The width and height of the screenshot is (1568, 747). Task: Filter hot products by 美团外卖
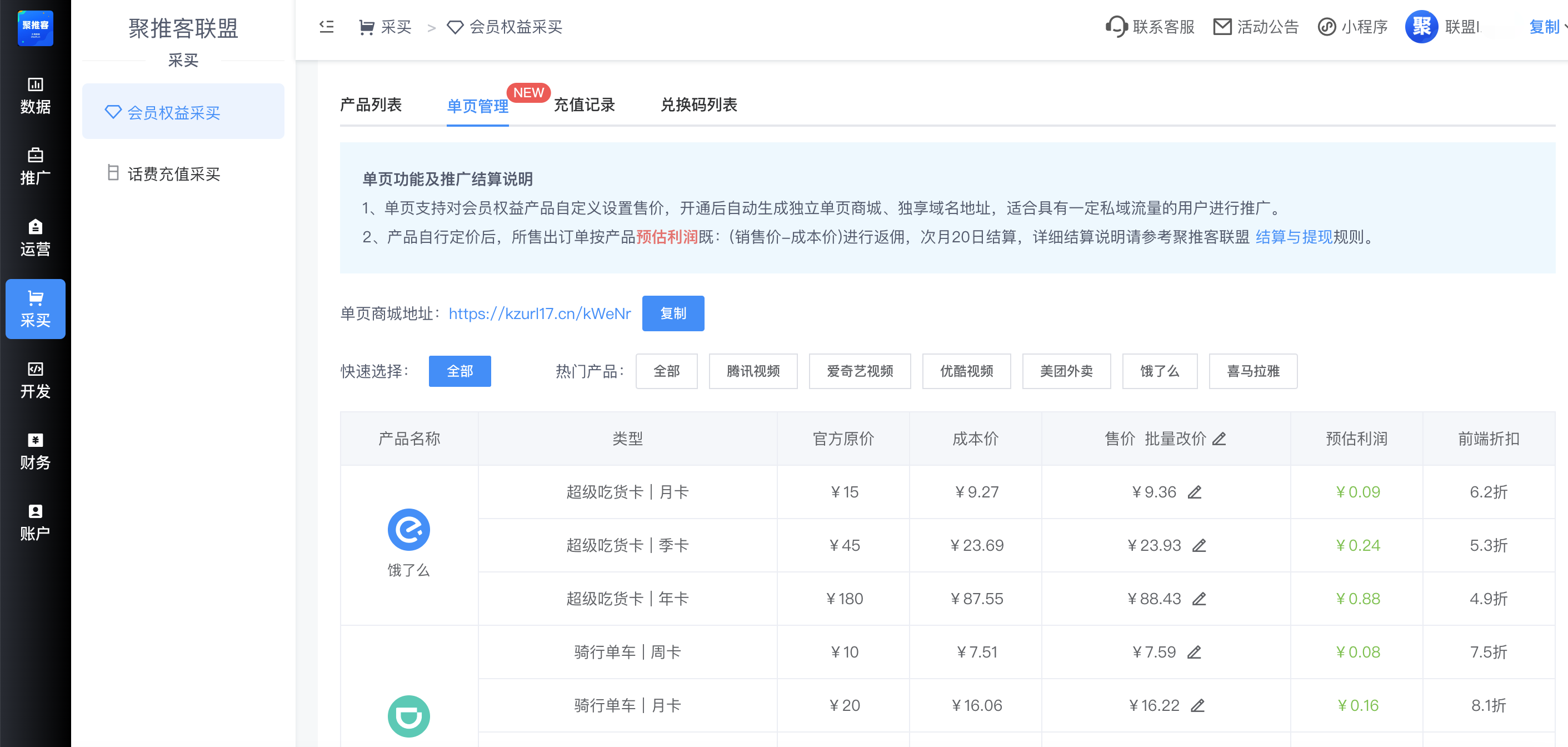1066,371
